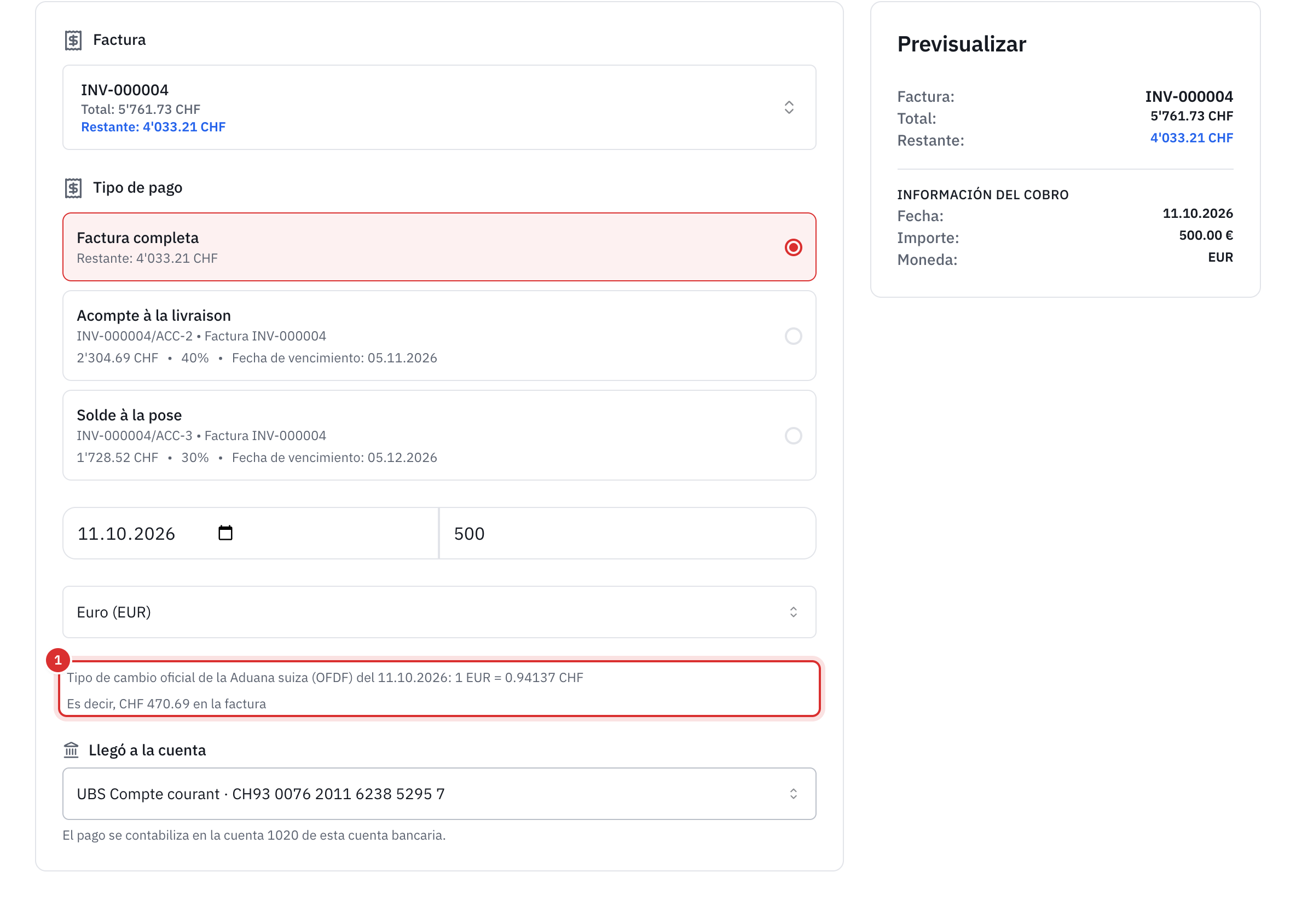Click the amount field containing 500

pyautogui.click(x=628, y=533)
